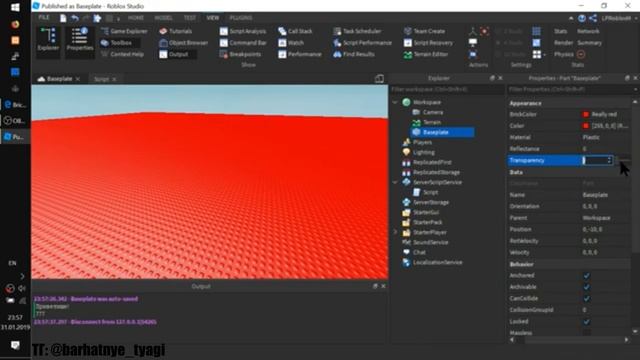Open the Terrain Editor
This screenshot has width=640, height=360.
(x=426, y=54)
